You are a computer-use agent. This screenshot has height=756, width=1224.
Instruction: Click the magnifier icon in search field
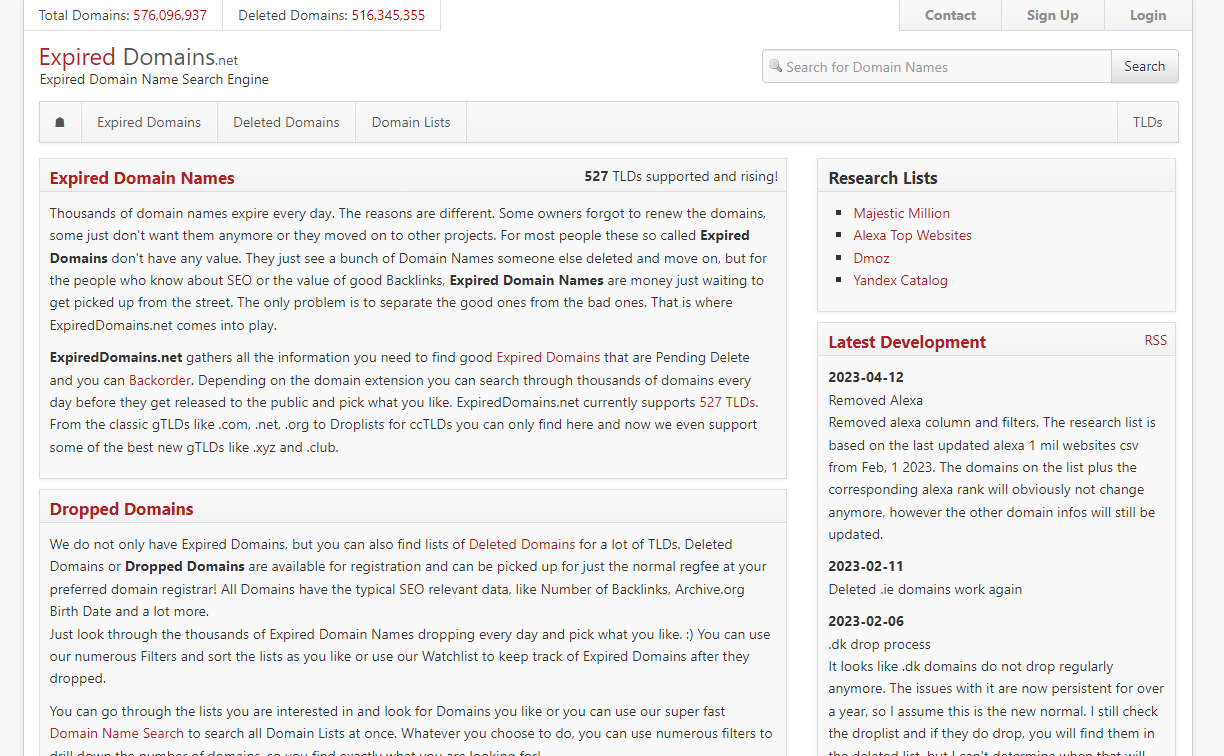(x=775, y=66)
